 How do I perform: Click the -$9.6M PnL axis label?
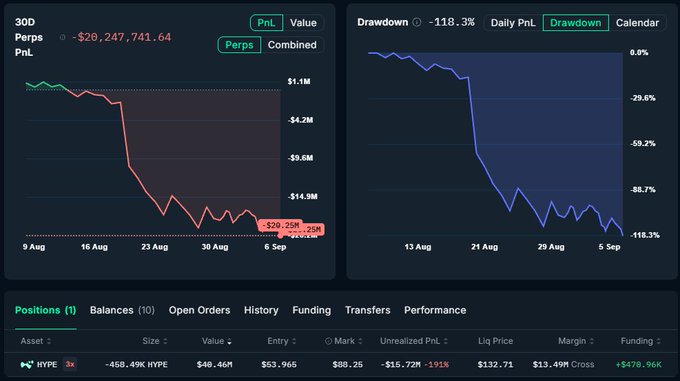coord(300,158)
